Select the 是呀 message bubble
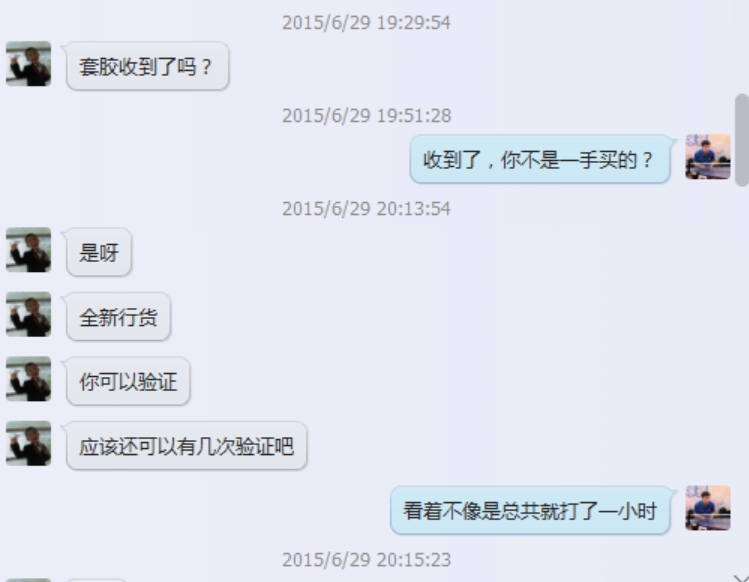 (x=99, y=252)
